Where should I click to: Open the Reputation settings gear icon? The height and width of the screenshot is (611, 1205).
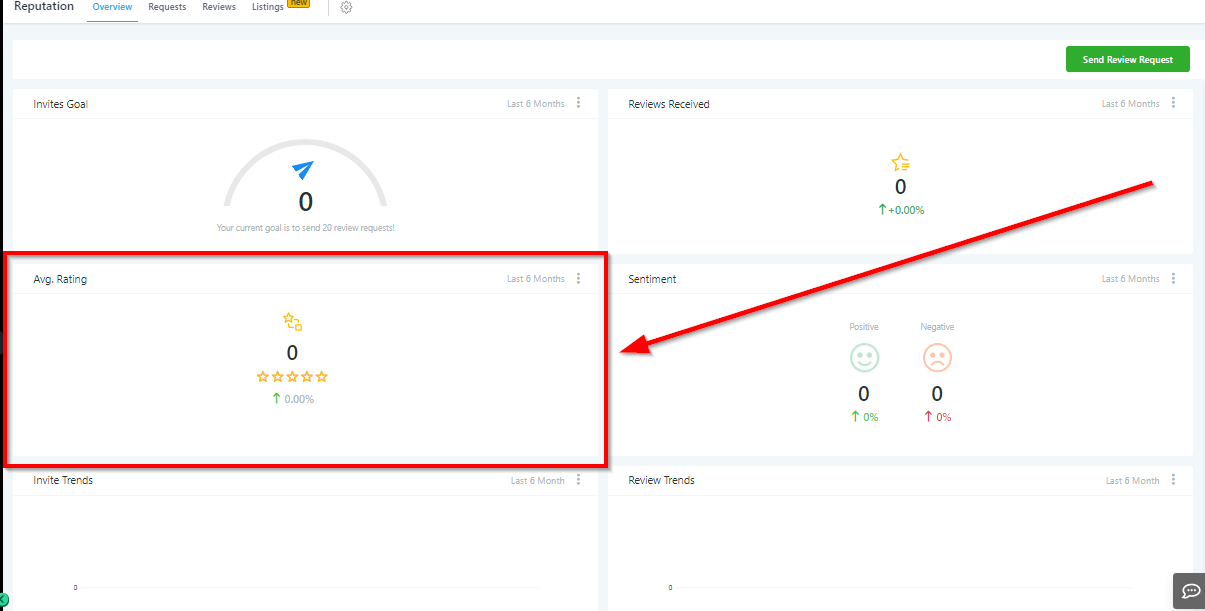point(346,8)
